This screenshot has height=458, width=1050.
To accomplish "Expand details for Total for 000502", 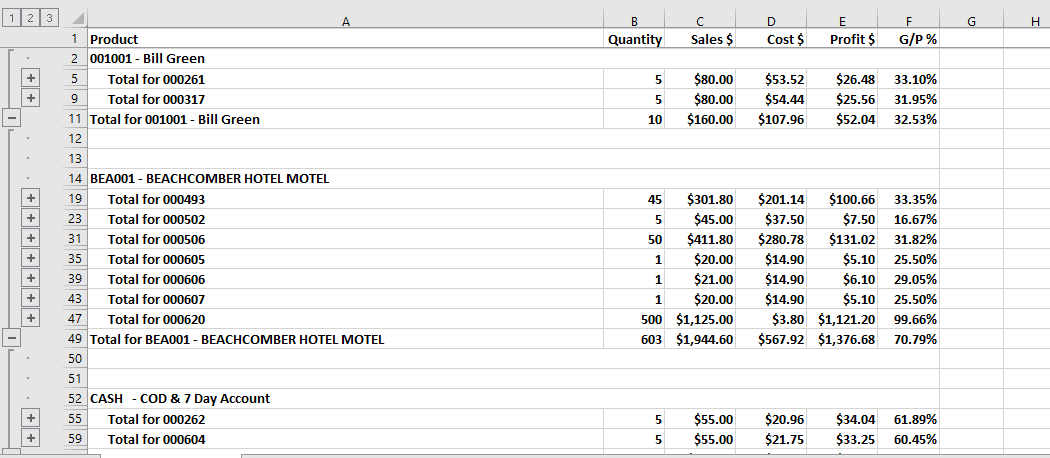I will point(30,218).
